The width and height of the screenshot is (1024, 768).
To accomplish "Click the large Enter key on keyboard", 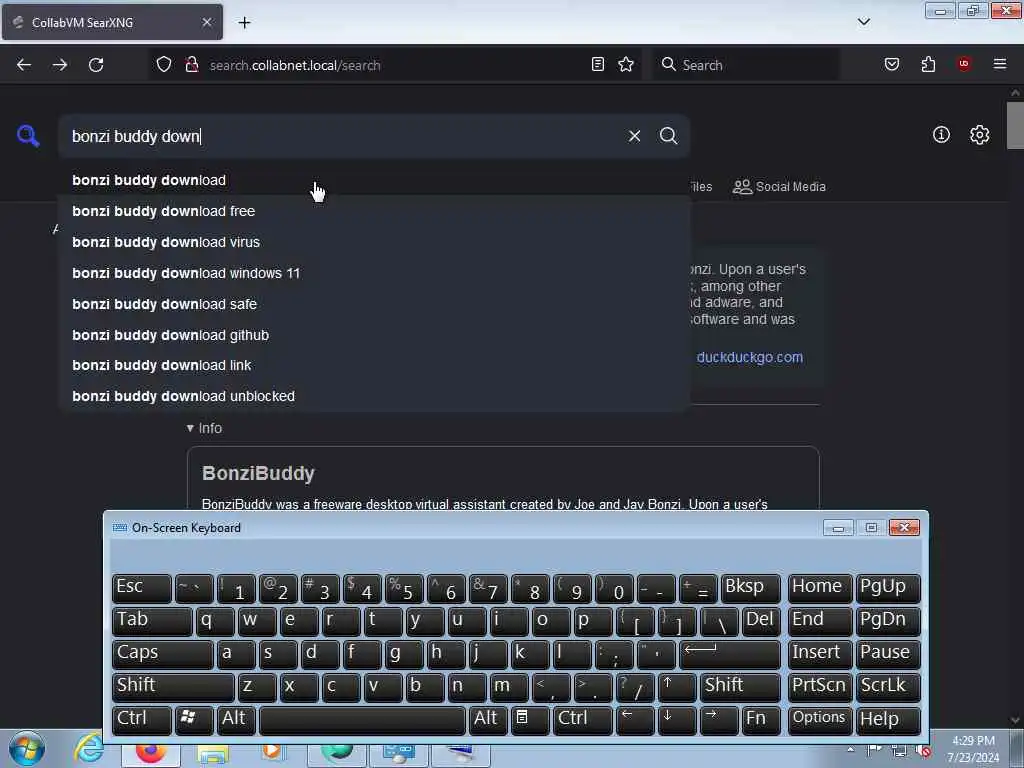I will coord(730,653).
